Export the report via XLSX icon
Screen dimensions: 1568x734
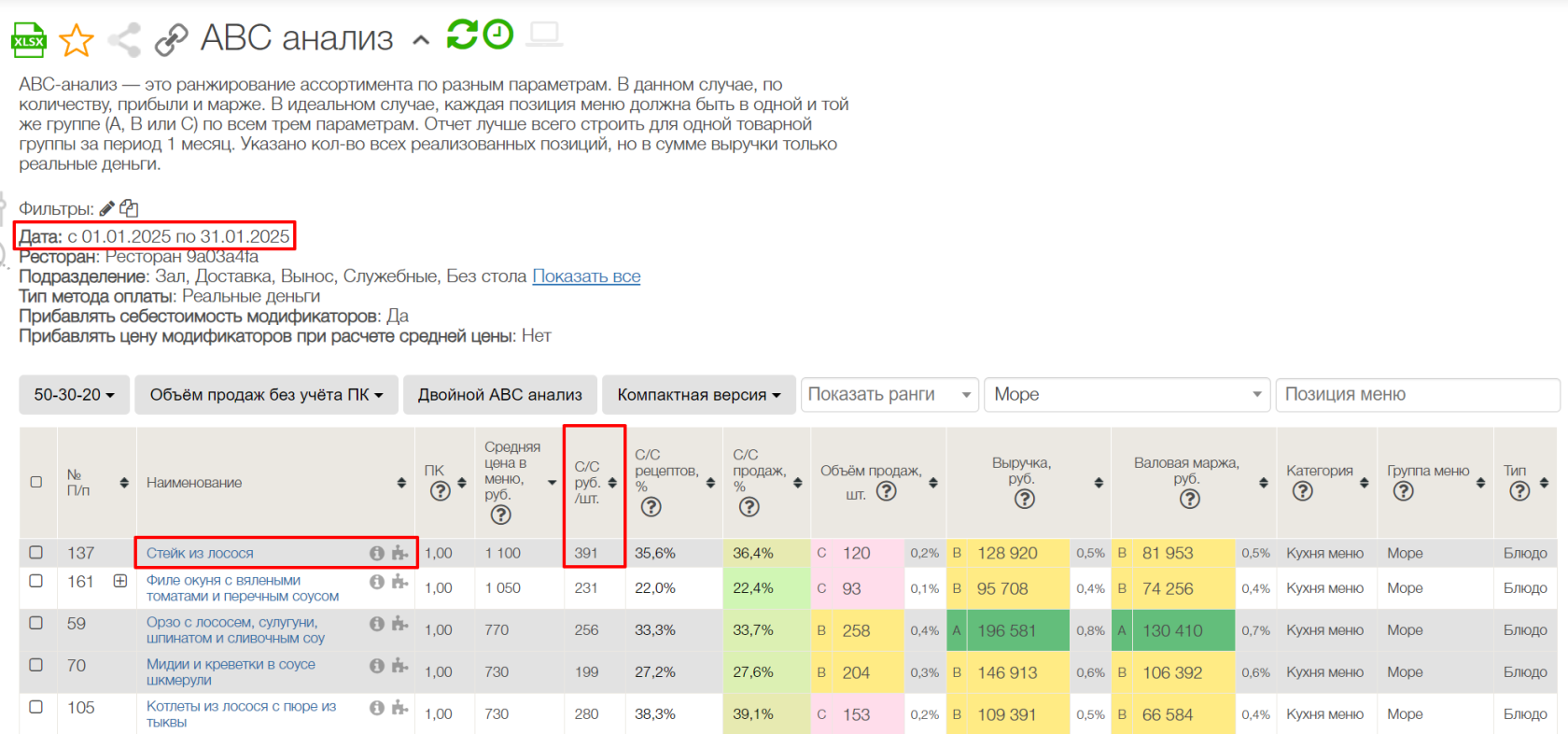pyautogui.click(x=28, y=40)
